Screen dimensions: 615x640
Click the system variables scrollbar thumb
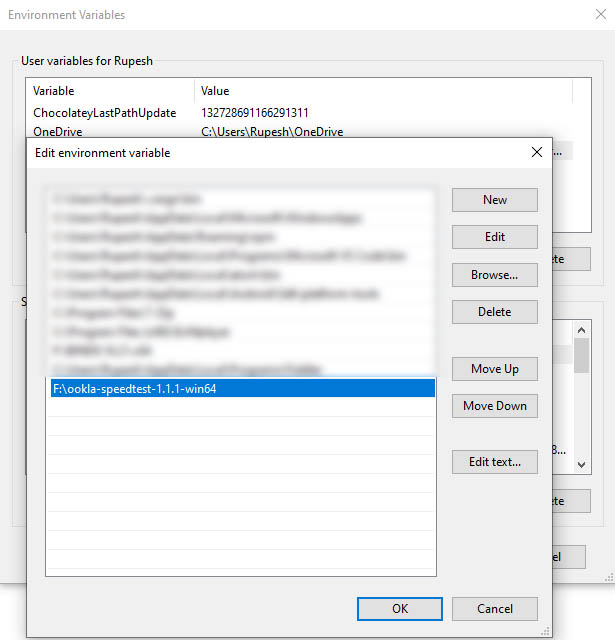point(581,354)
